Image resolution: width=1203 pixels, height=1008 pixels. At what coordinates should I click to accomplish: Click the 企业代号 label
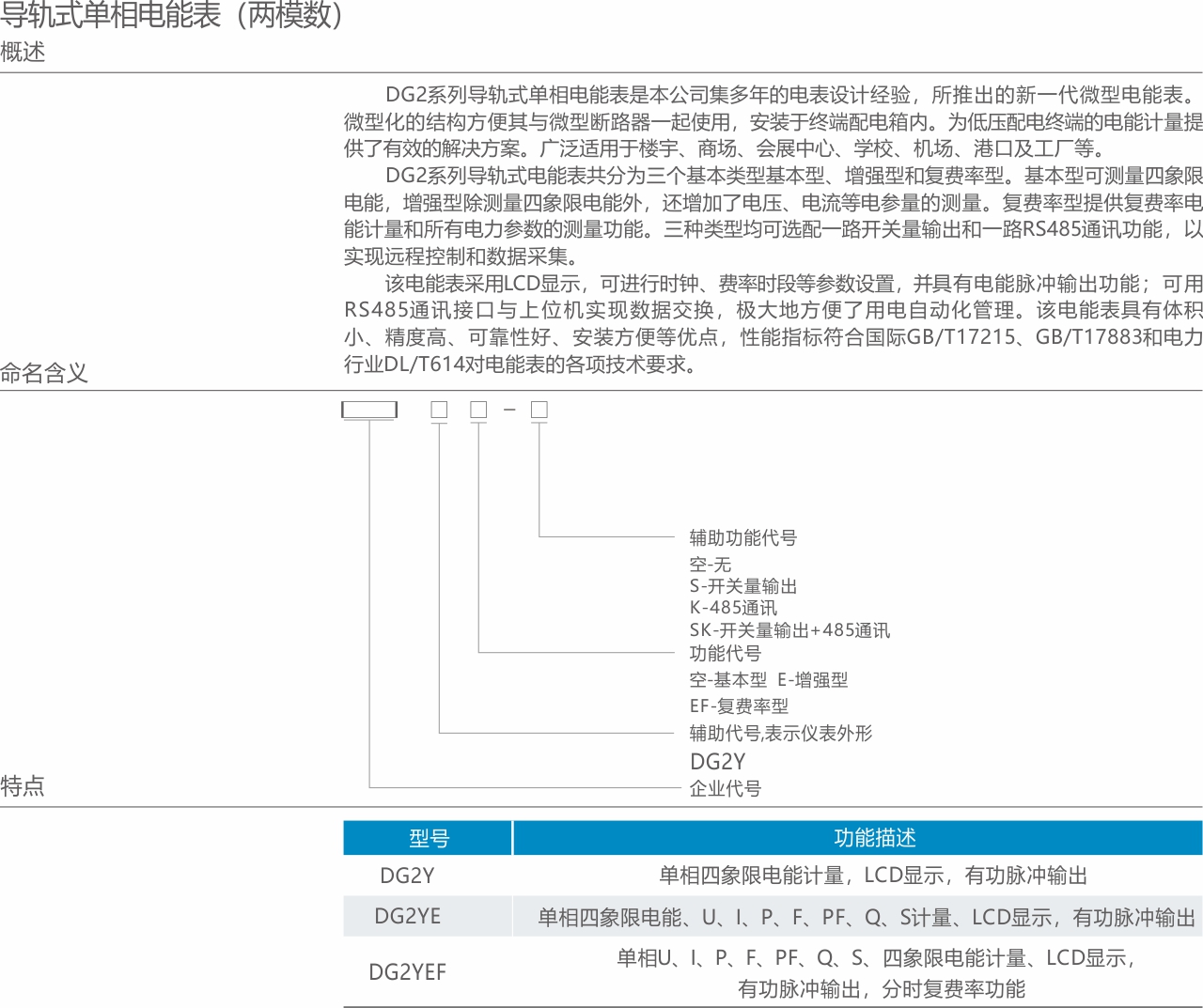(725, 788)
